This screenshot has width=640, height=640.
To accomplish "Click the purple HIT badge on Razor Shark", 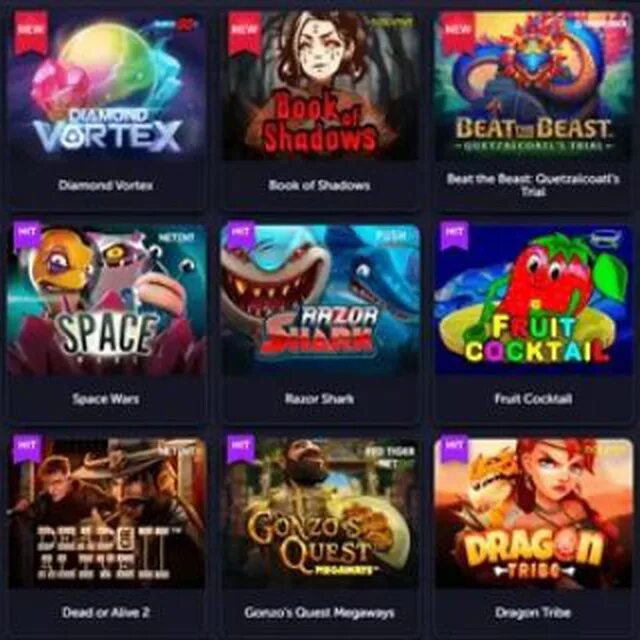I will coord(240,235).
